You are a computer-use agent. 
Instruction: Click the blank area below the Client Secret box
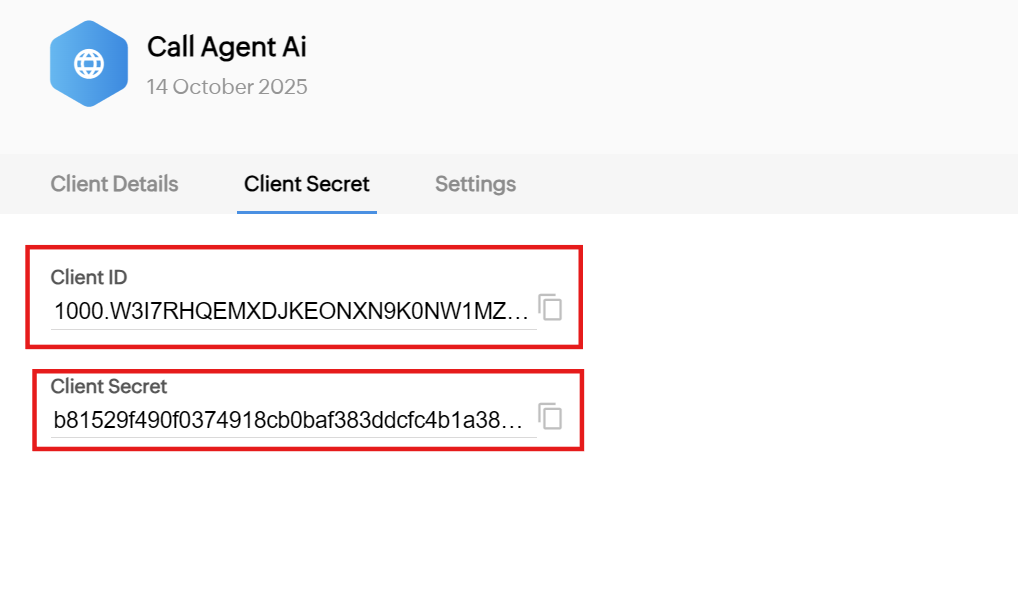300,530
